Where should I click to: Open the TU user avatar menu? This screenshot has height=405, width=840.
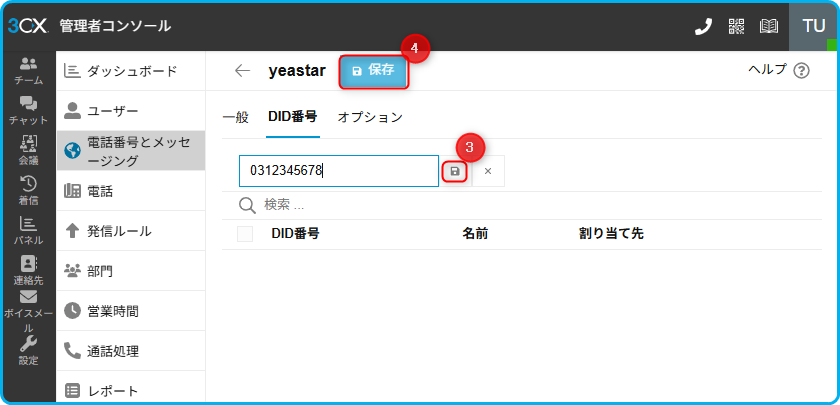(813, 26)
